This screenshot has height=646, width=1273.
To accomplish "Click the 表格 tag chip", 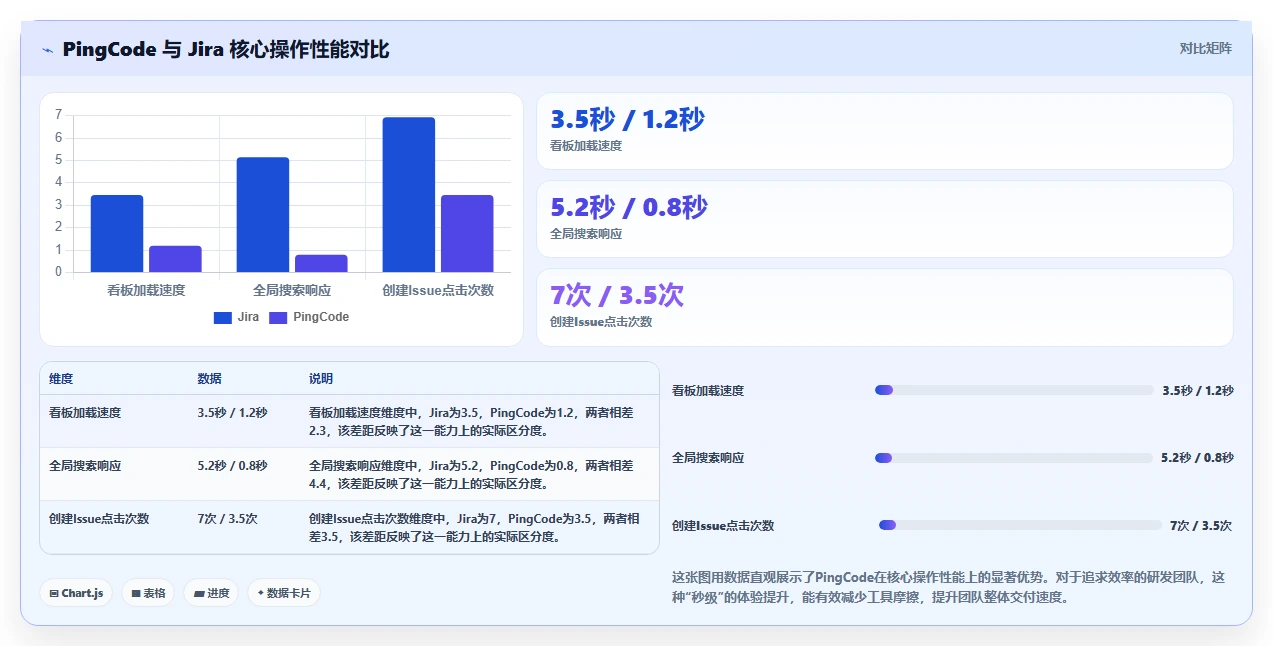I will click(148, 593).
